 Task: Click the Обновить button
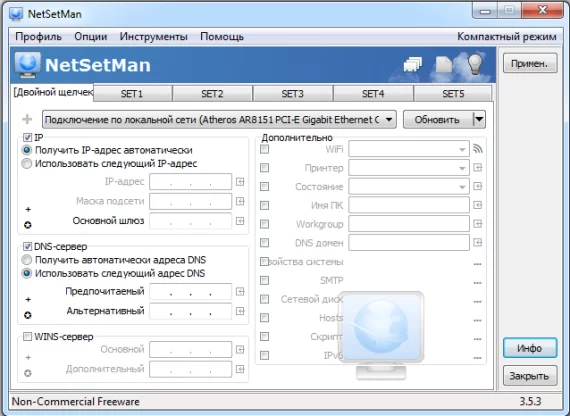(x=437, y=120)
